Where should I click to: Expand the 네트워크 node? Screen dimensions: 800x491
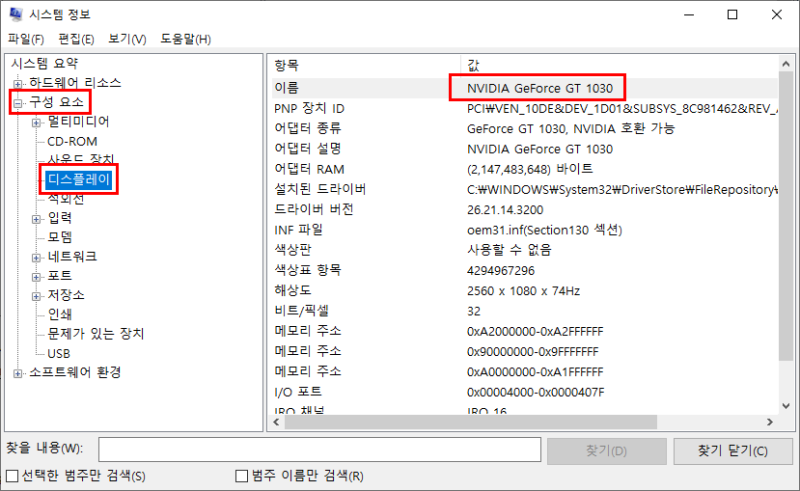pyautogui.click(x=36, y=257)
